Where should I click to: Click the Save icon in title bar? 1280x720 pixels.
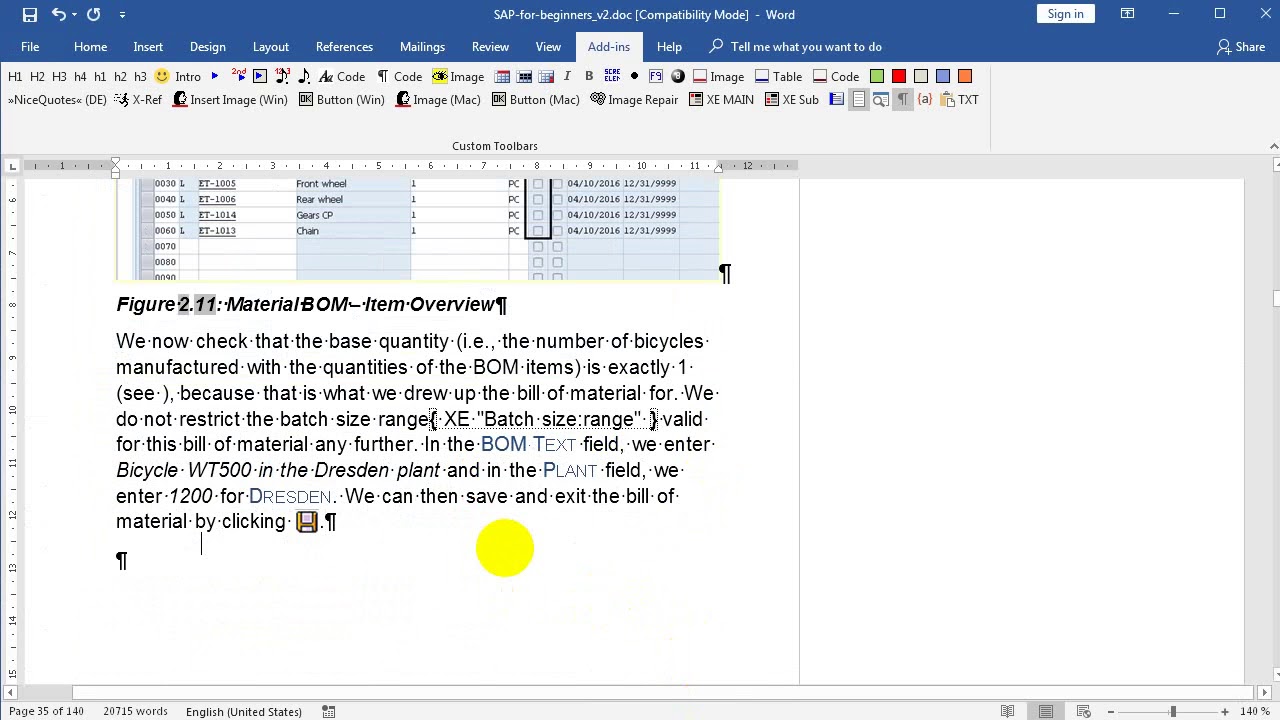tap(30, 14)
